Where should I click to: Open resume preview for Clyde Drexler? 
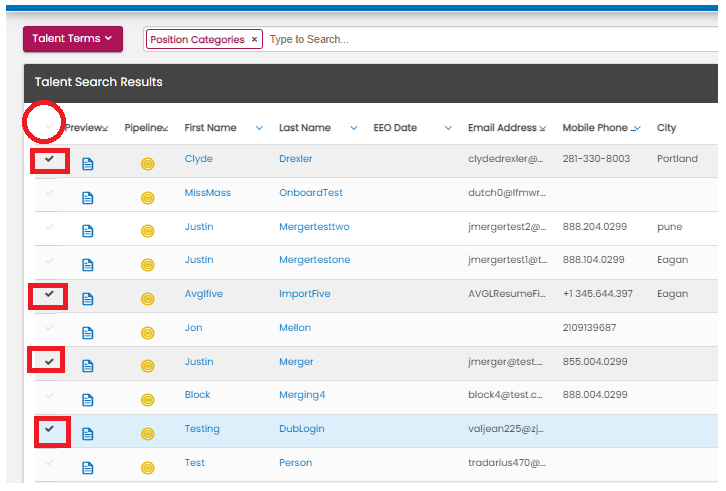[88, 164]
